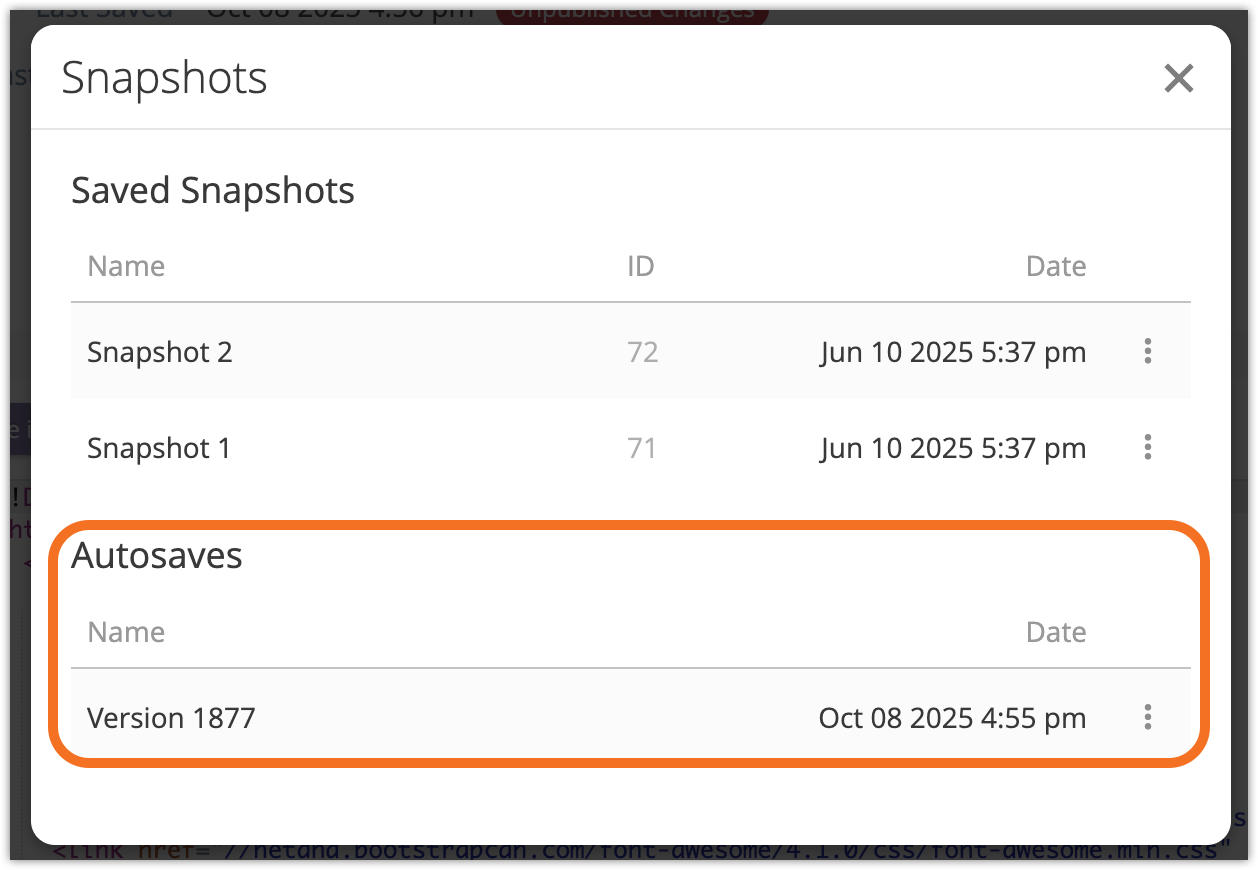The image size is (1258, 870).
Task: Click the Oct 08 2025 autosave date
Action: 952,718
